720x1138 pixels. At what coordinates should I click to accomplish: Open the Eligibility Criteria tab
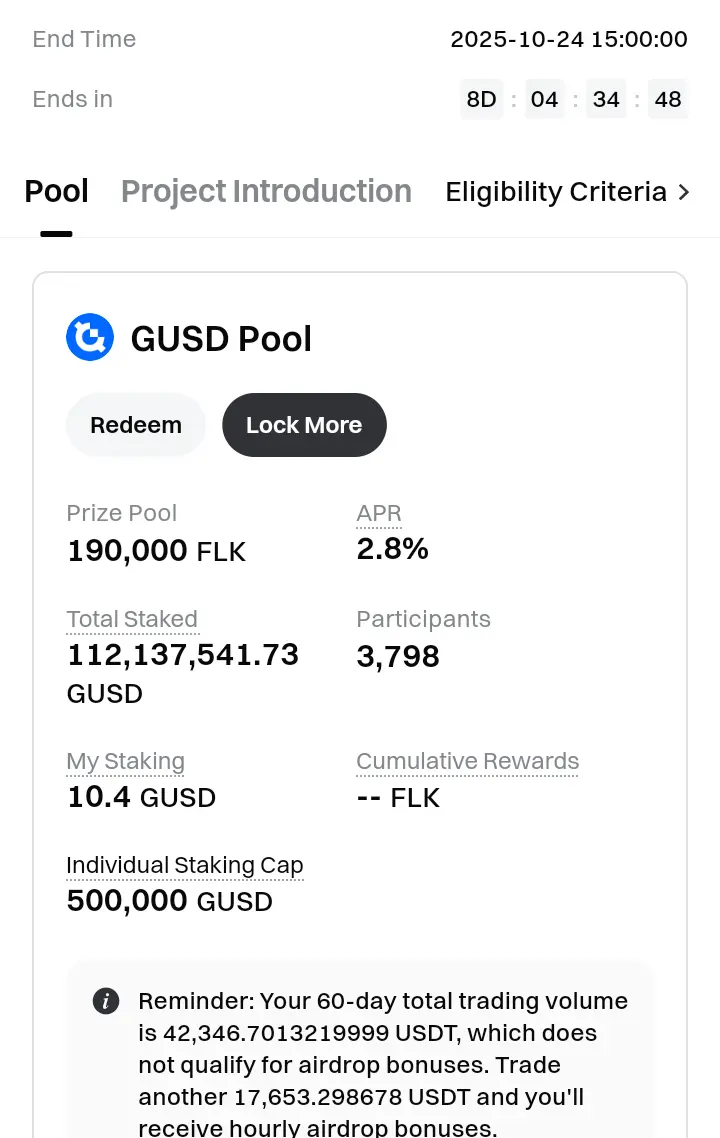(556, 191)
